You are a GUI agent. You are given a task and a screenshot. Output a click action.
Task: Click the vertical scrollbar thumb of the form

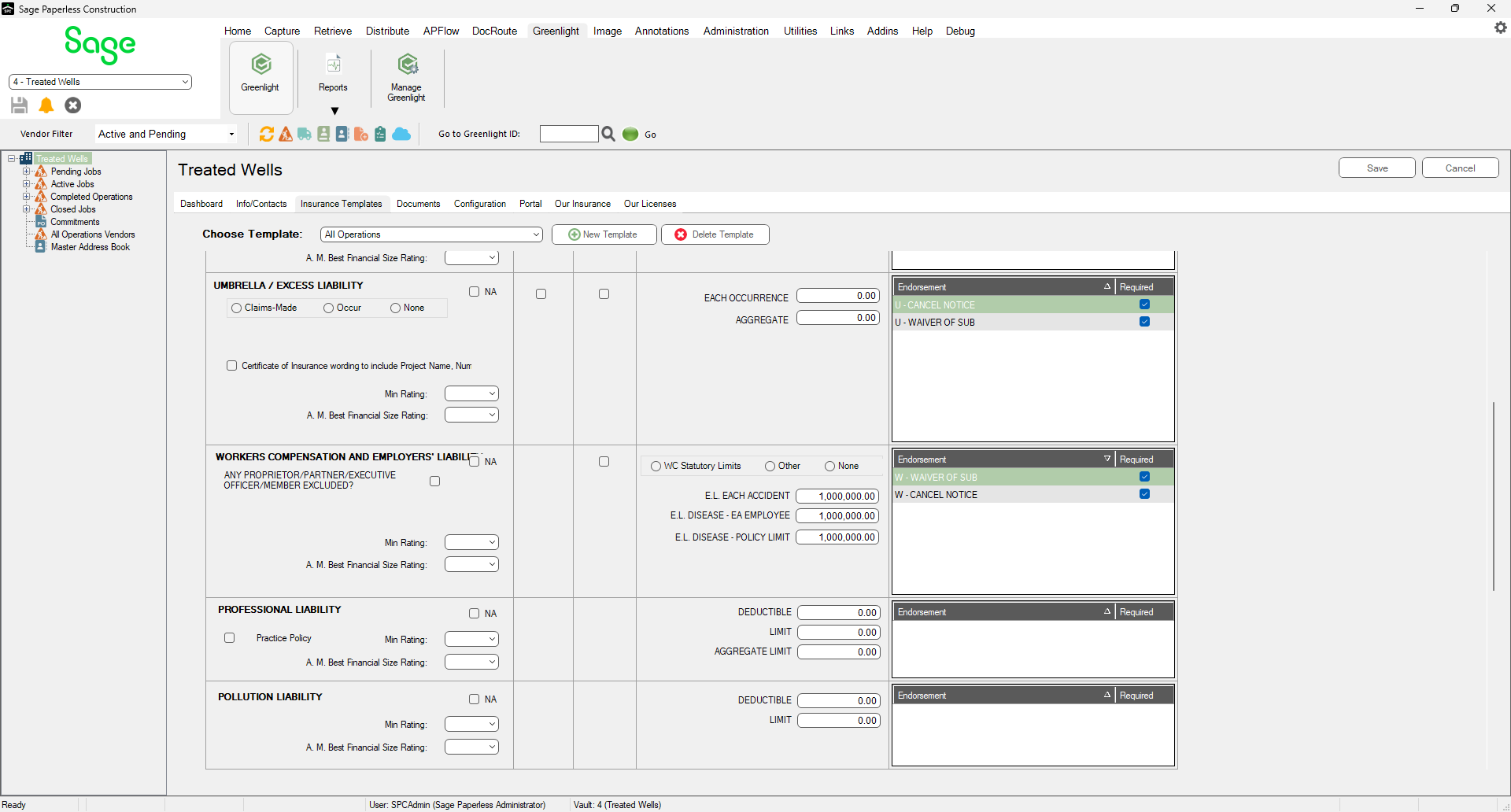click(1493, 496)
